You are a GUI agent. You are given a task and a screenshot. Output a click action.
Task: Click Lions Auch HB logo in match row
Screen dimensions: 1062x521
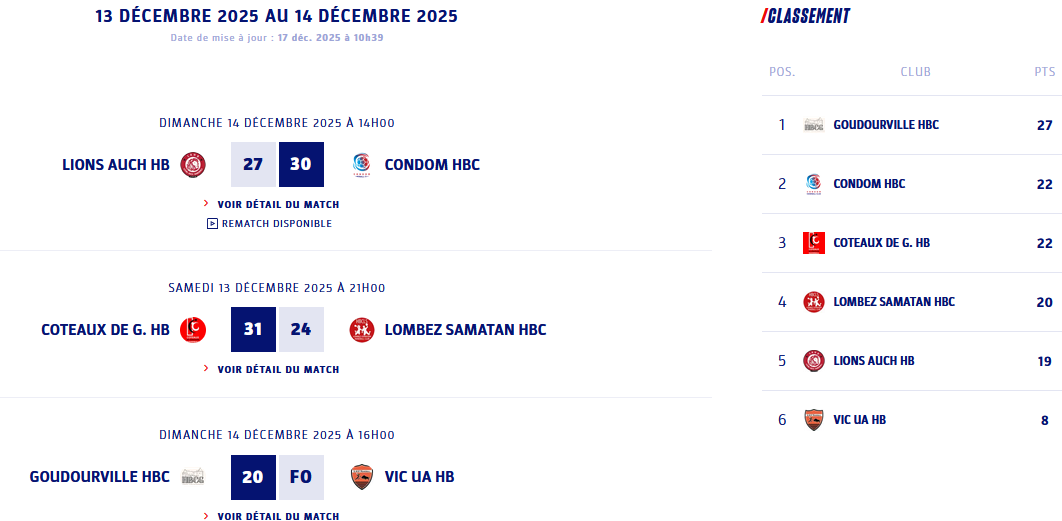pyautogui.click(x=193, y=165)
